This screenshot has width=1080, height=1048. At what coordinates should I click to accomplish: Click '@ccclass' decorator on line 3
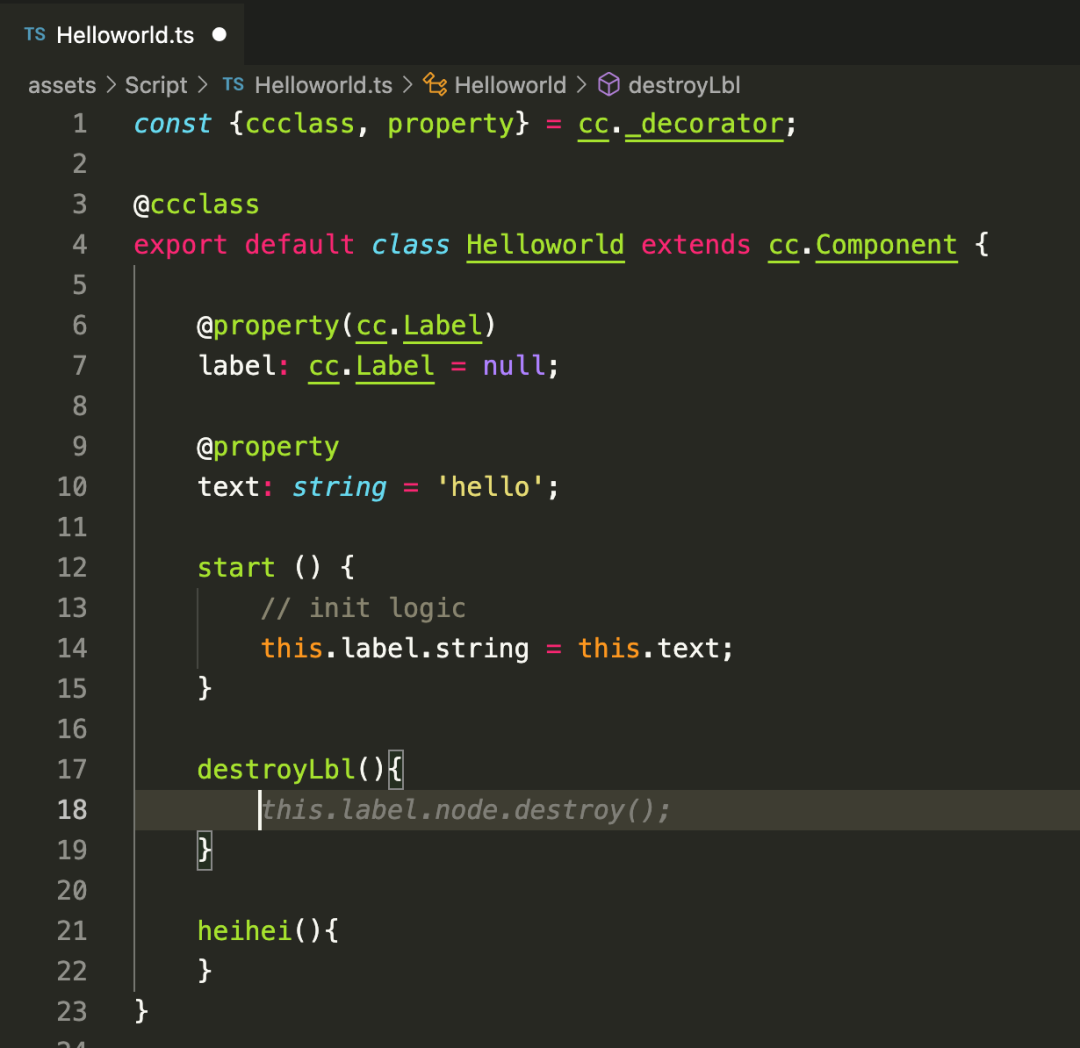point(196,205)
